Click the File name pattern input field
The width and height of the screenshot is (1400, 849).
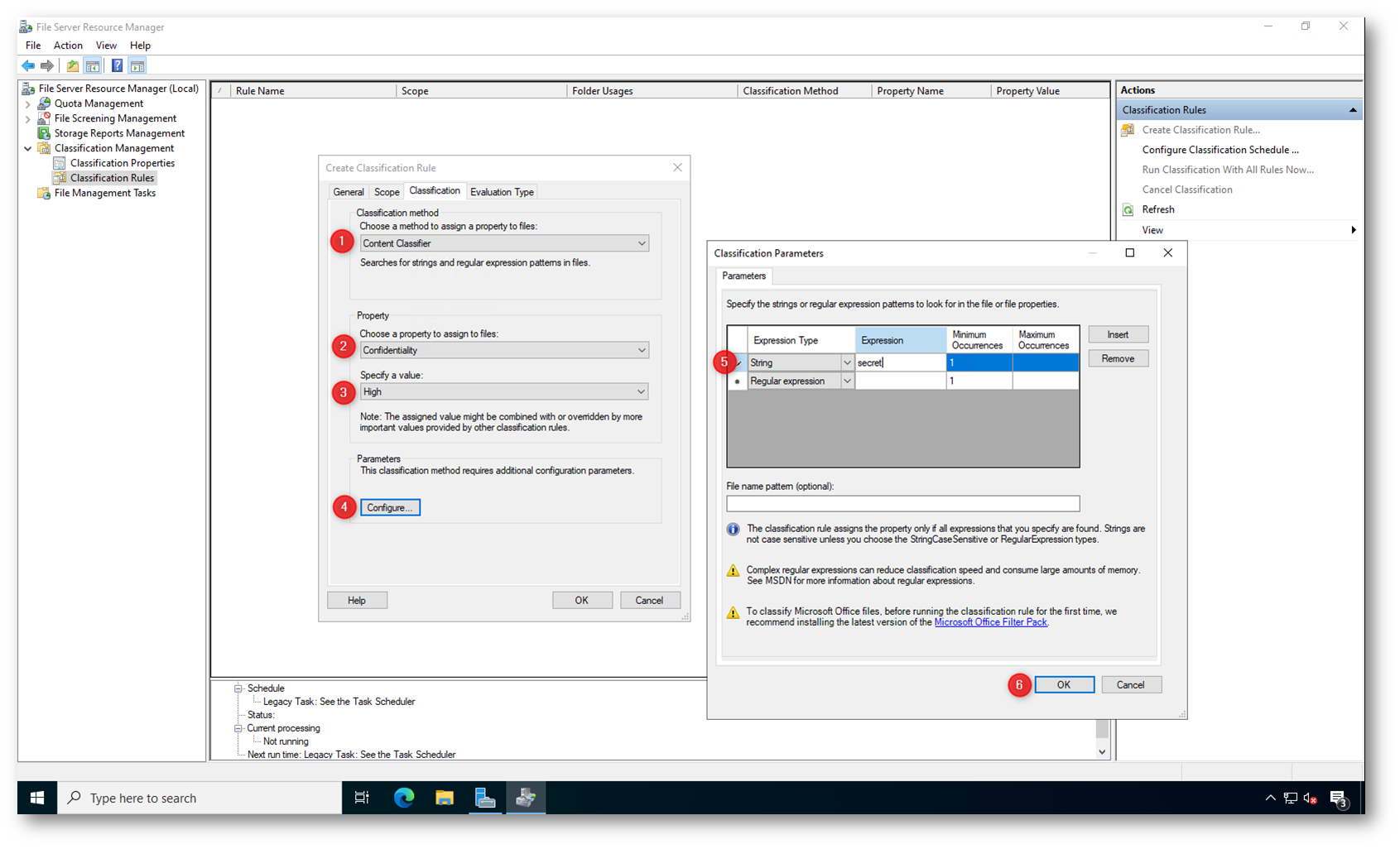point(902,503)
